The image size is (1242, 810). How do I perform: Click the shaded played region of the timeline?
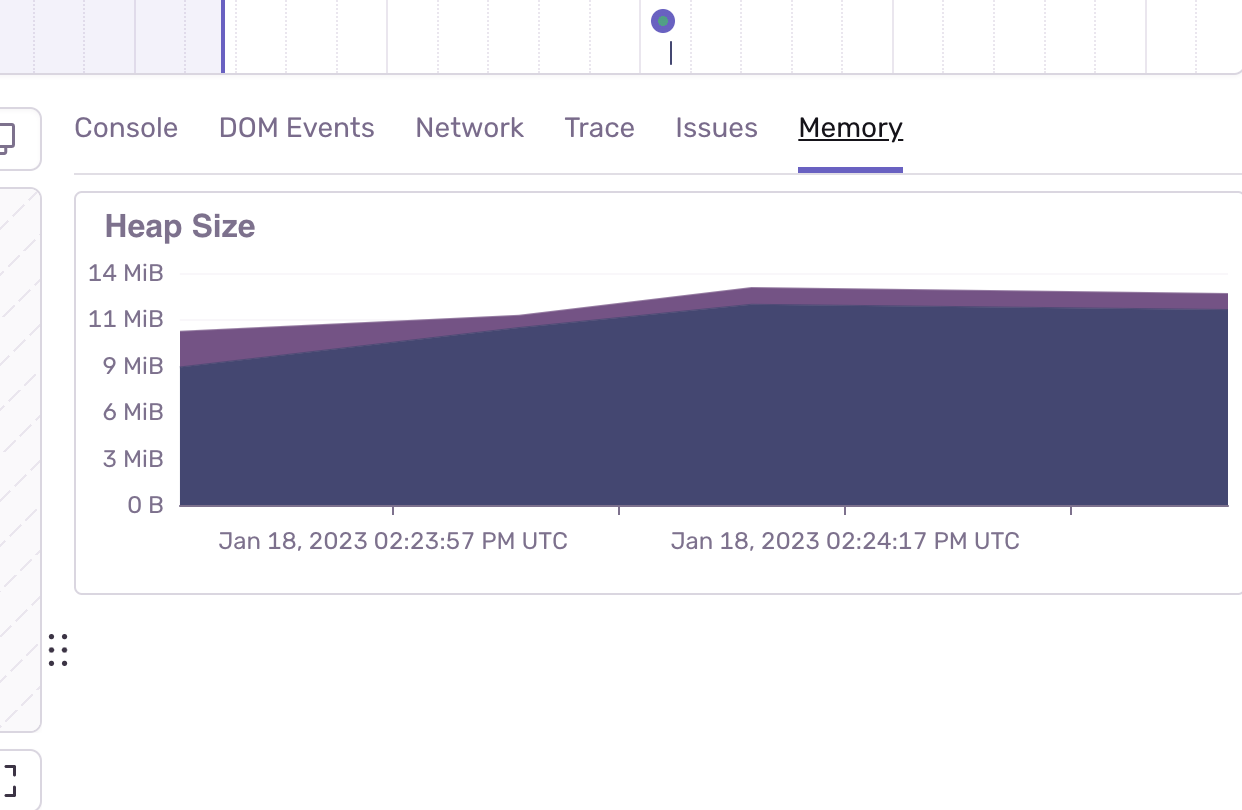pos(110,36)
